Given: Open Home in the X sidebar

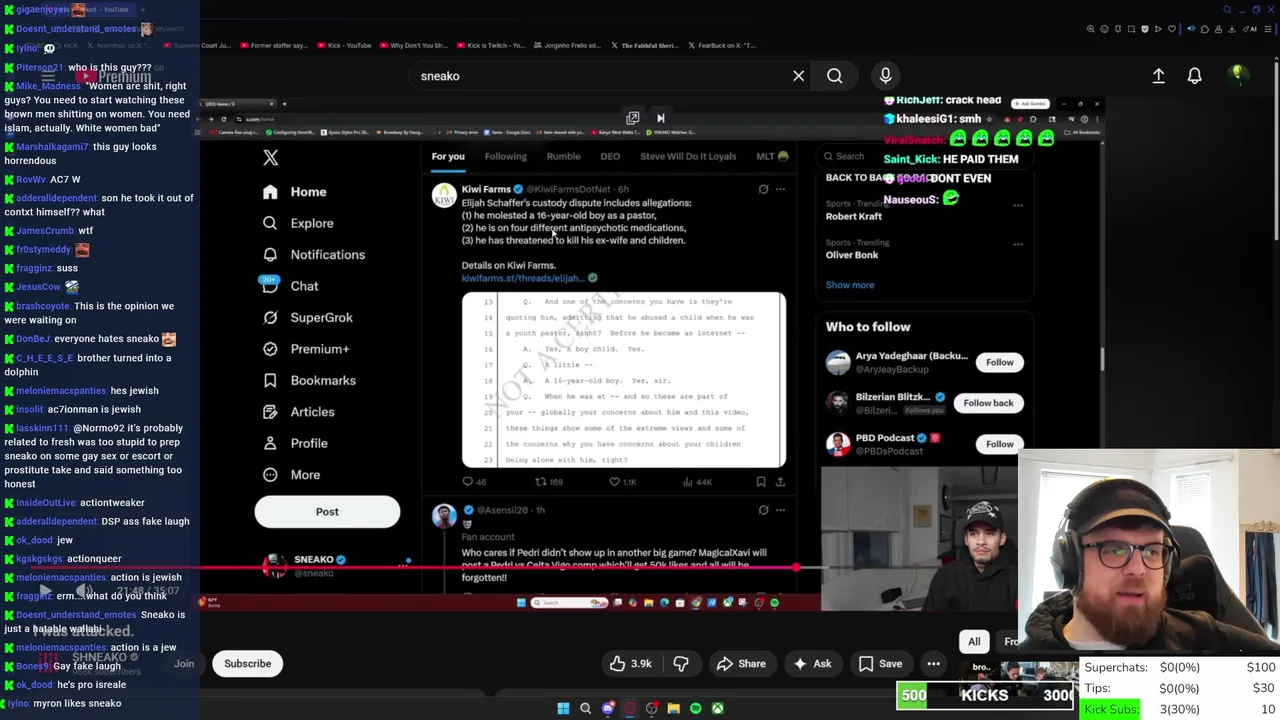Looking at the screenshot, I should coord(295,192).
